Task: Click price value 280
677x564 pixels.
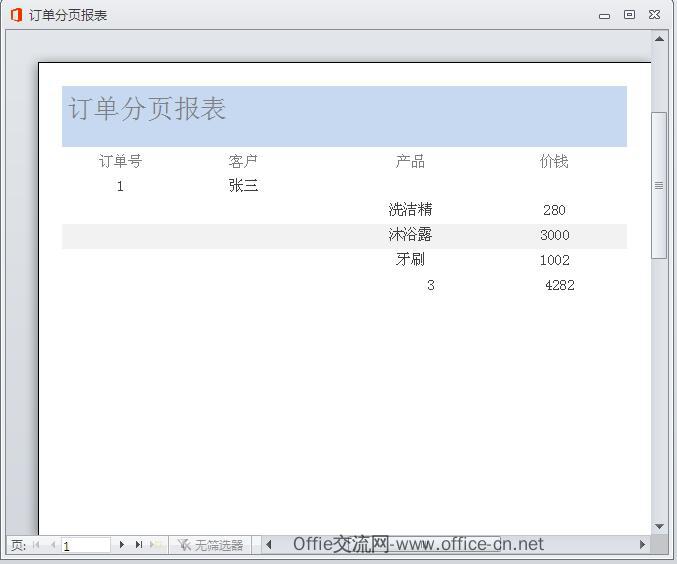Action: pyautogui.click(x=554, y=210)
